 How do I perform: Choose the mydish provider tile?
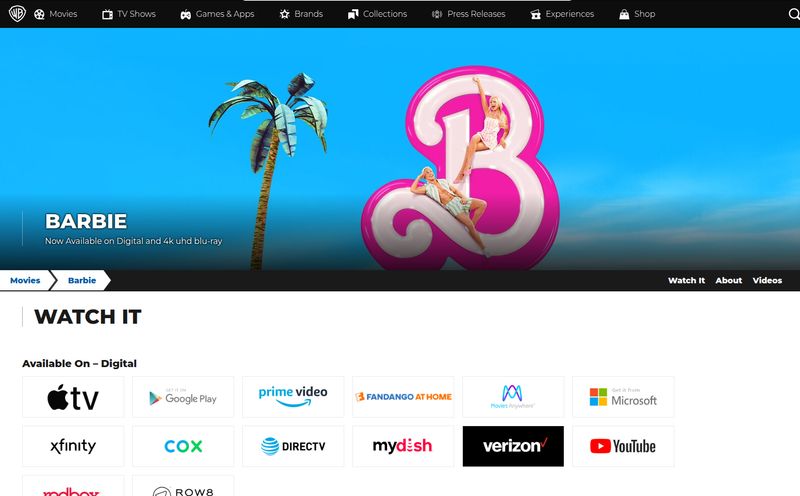(403, 446)
